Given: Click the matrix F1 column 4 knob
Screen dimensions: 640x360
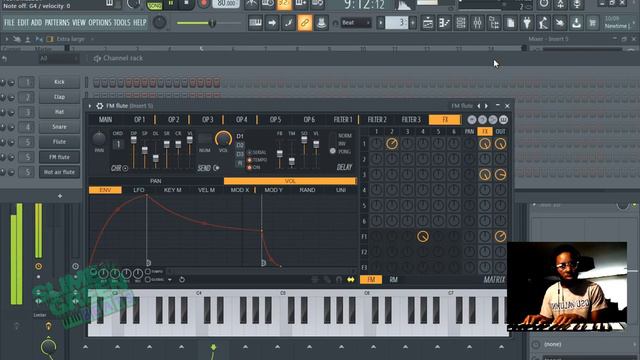Looking at the screenshot, I should (x=423, y=236).
